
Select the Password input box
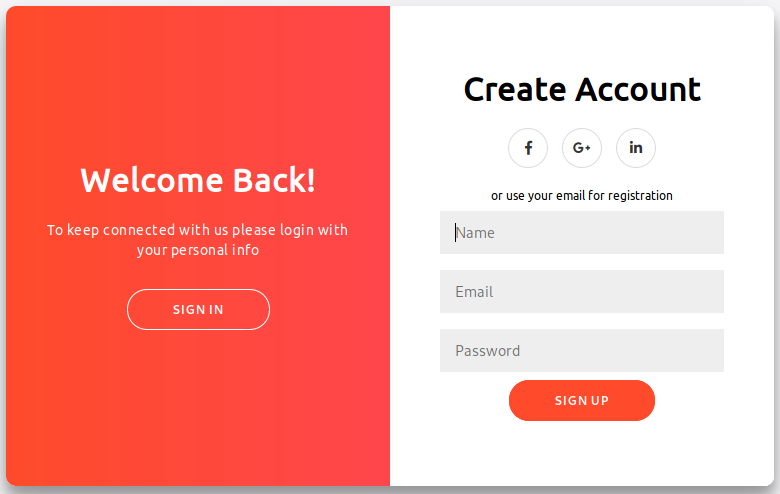(582, 351)
